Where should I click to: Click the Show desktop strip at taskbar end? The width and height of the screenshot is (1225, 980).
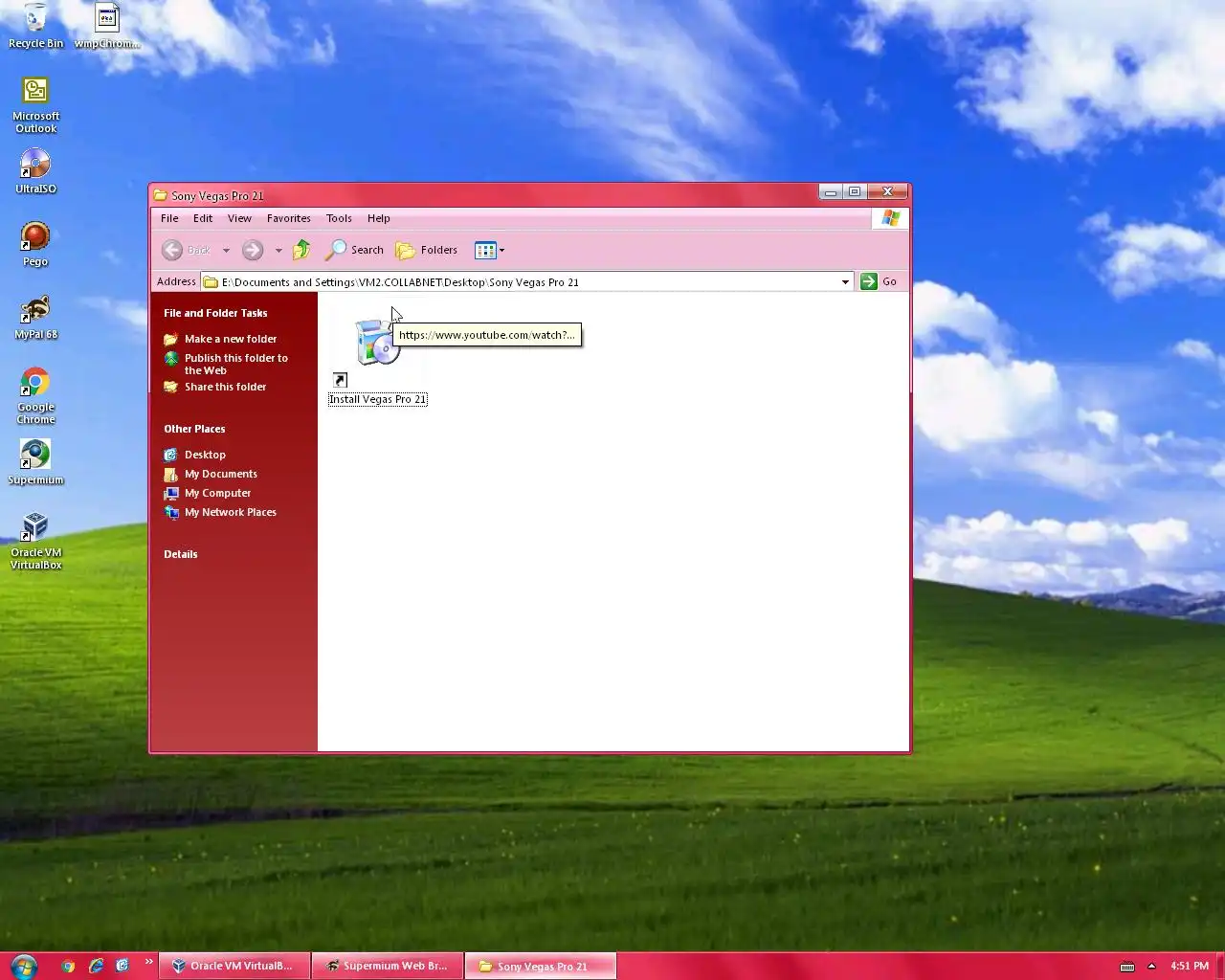[1220, 966]
